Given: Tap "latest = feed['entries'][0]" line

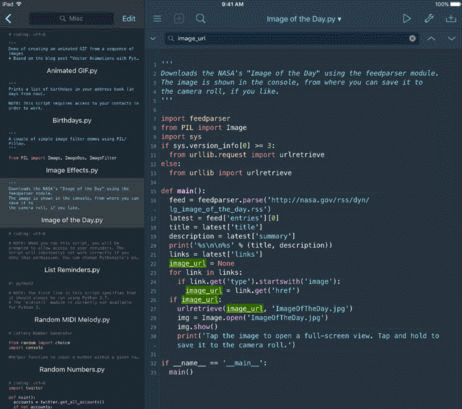Looking at the screenshot, I should [x=224, y=218].
